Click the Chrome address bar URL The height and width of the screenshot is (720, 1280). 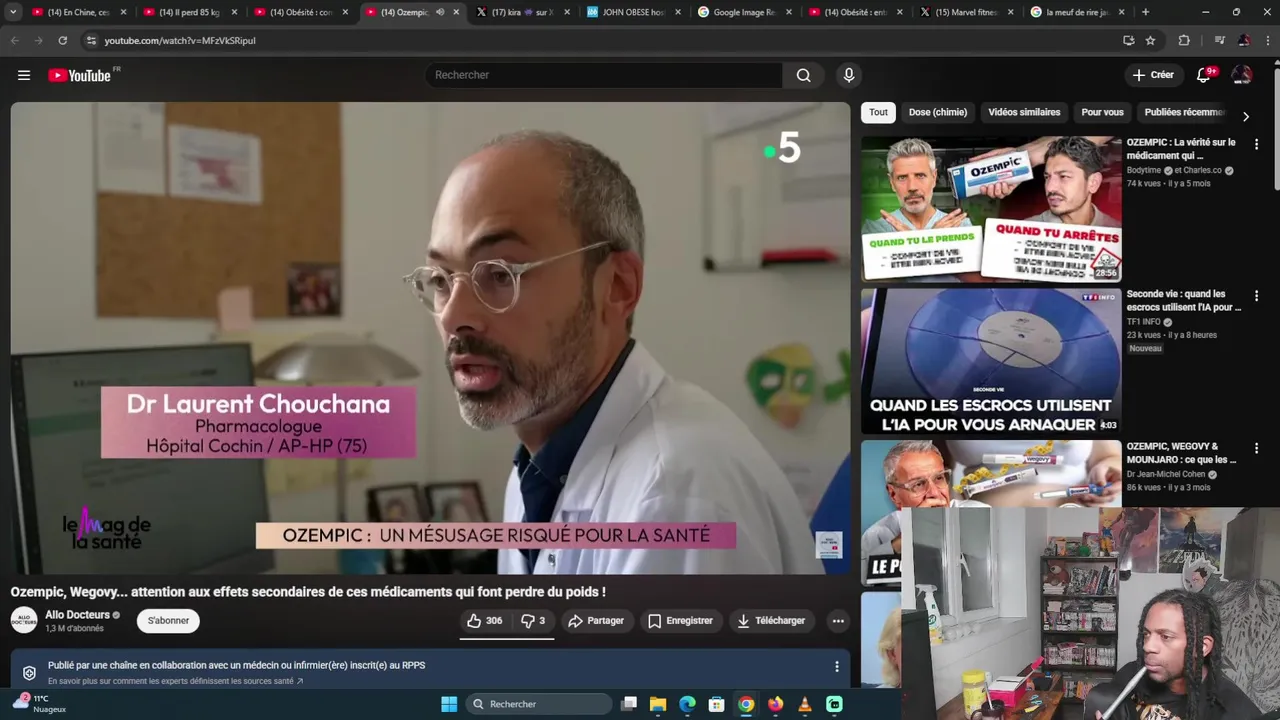180,40
